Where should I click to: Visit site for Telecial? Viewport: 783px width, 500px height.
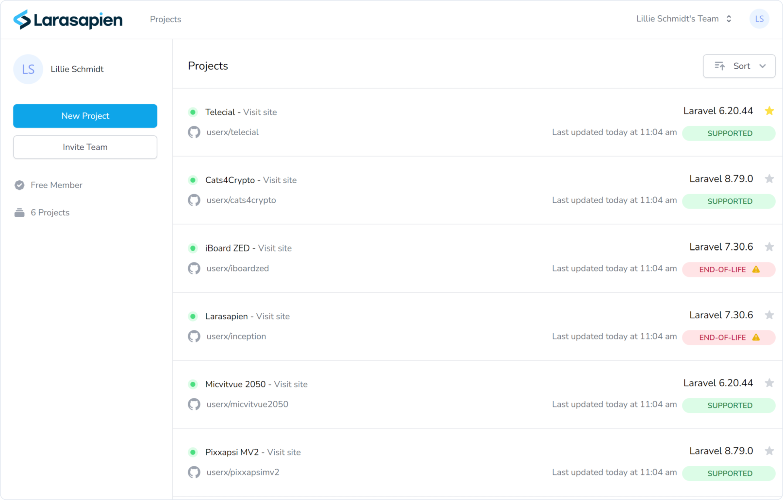click(260, 112)
